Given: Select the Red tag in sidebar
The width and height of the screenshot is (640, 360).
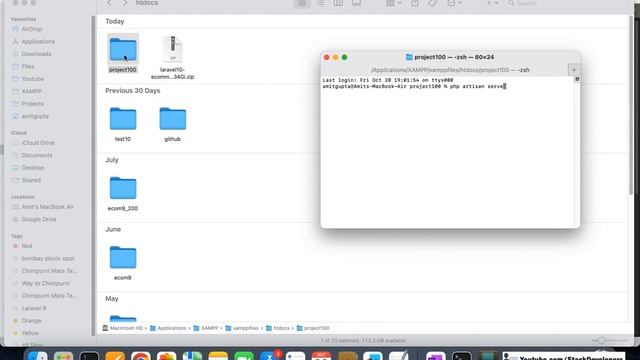Looking at the screenshot, I should coord(27,246).
